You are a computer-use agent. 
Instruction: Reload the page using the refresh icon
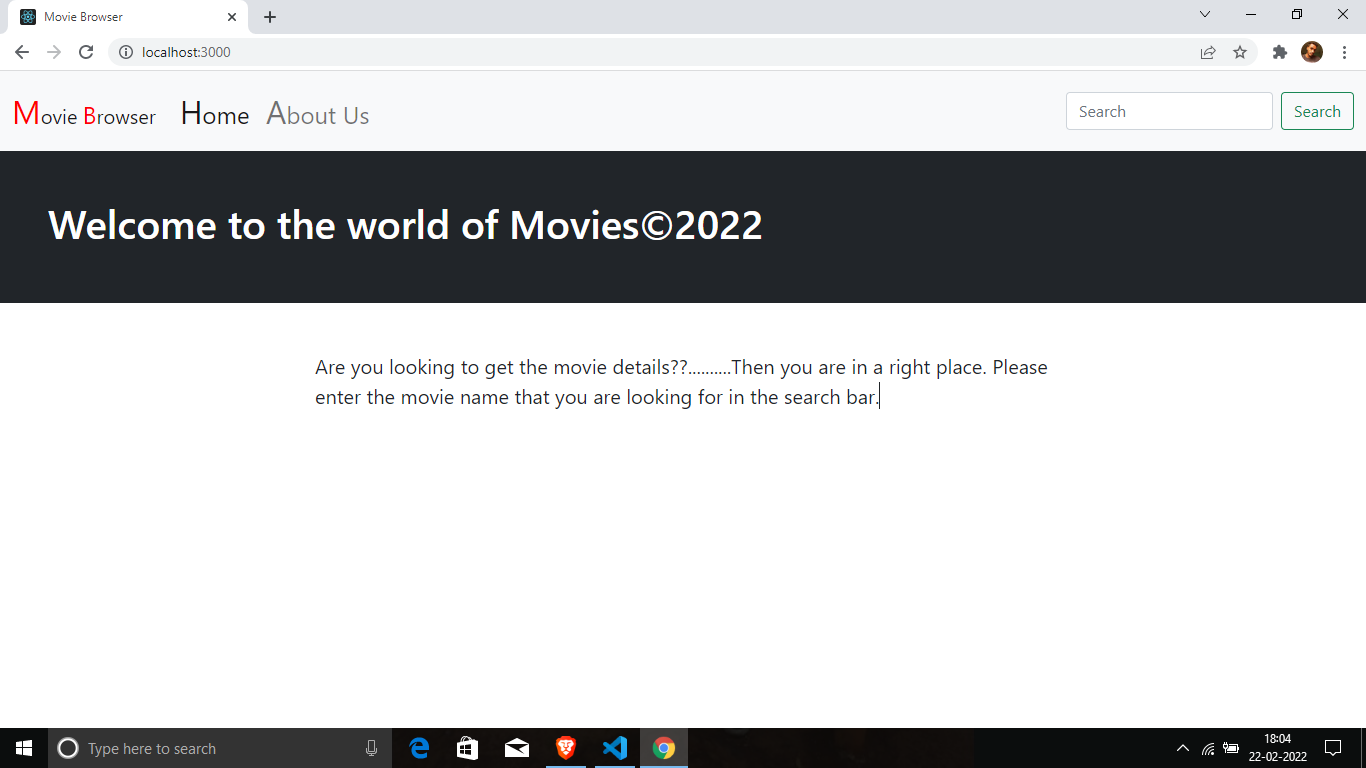point(86,52)
